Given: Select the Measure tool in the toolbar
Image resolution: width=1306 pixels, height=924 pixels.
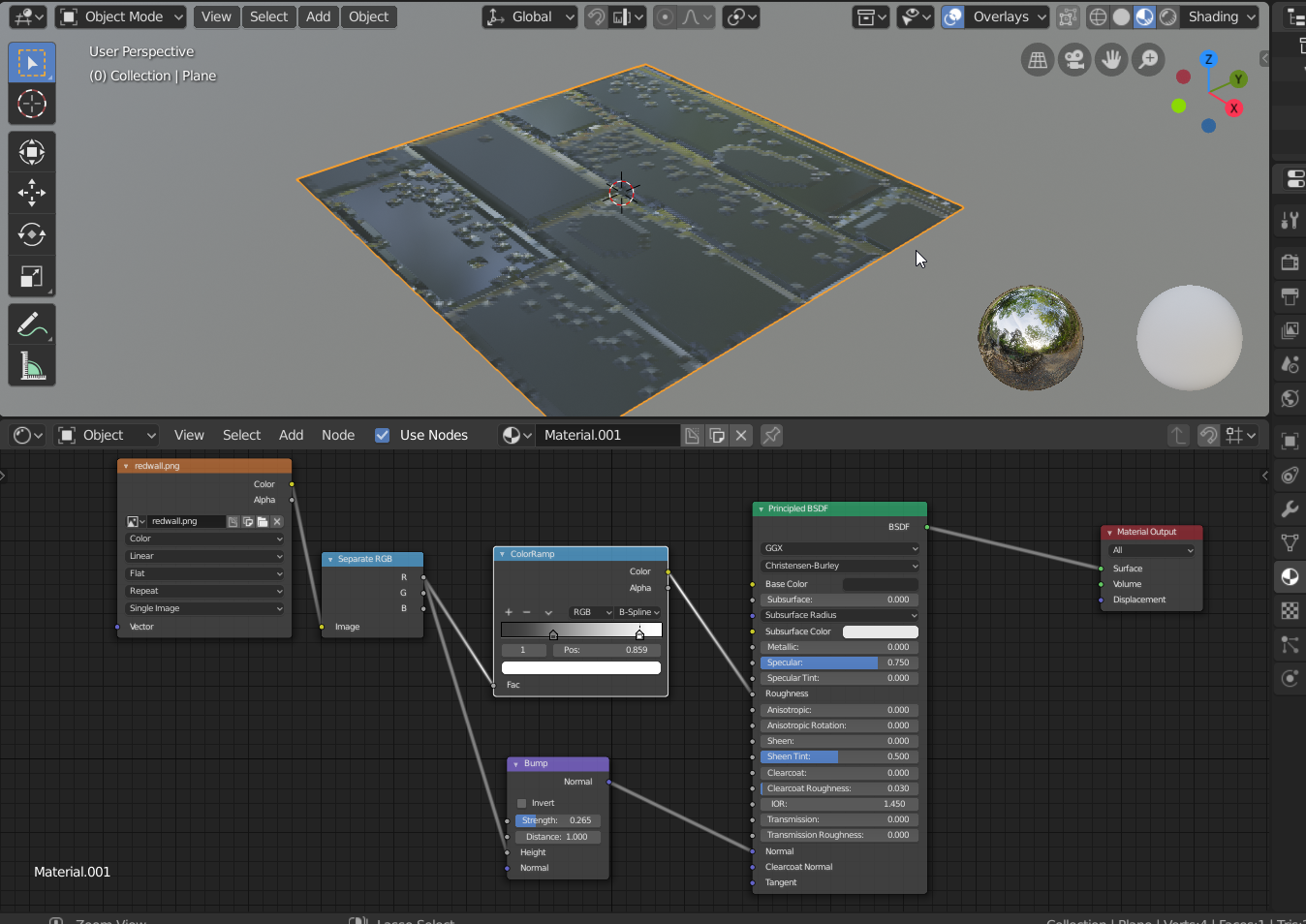Looking at the screenshot, I should pyautogui.click(x=32, y=365).
